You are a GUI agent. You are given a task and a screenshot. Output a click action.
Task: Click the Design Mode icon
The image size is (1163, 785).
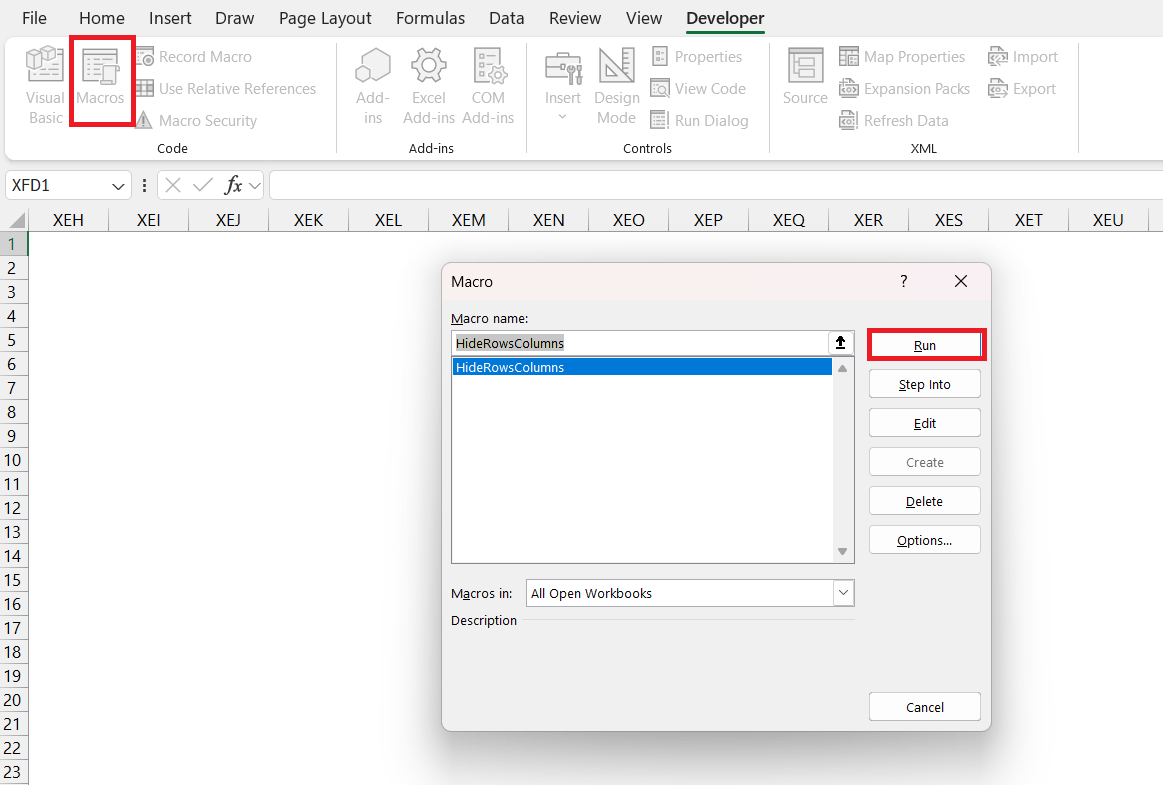point(616,66)
